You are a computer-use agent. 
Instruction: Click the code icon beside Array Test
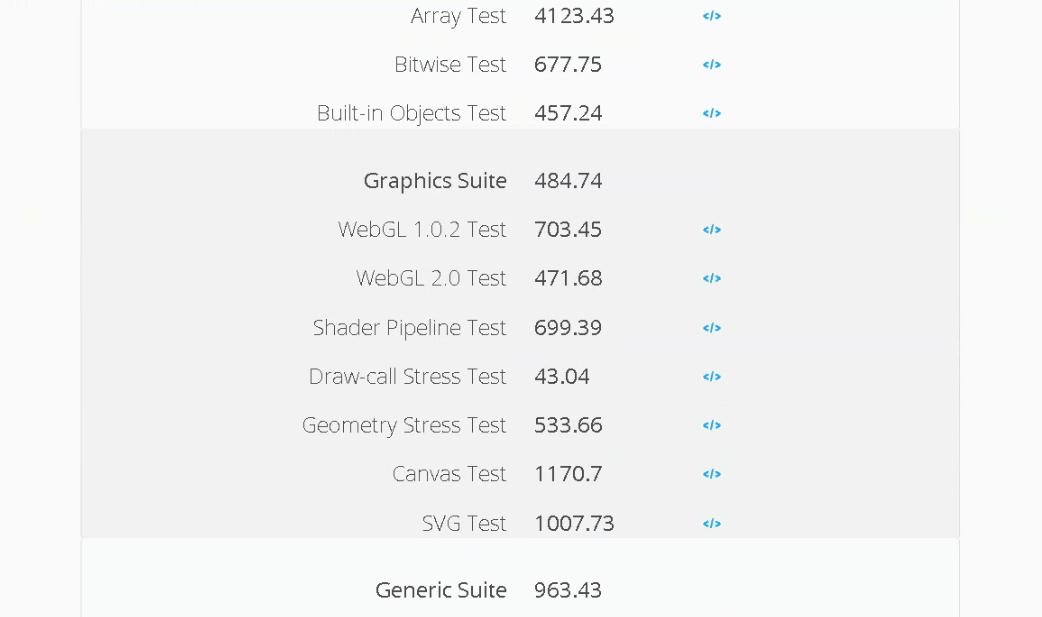pos(711,16)
